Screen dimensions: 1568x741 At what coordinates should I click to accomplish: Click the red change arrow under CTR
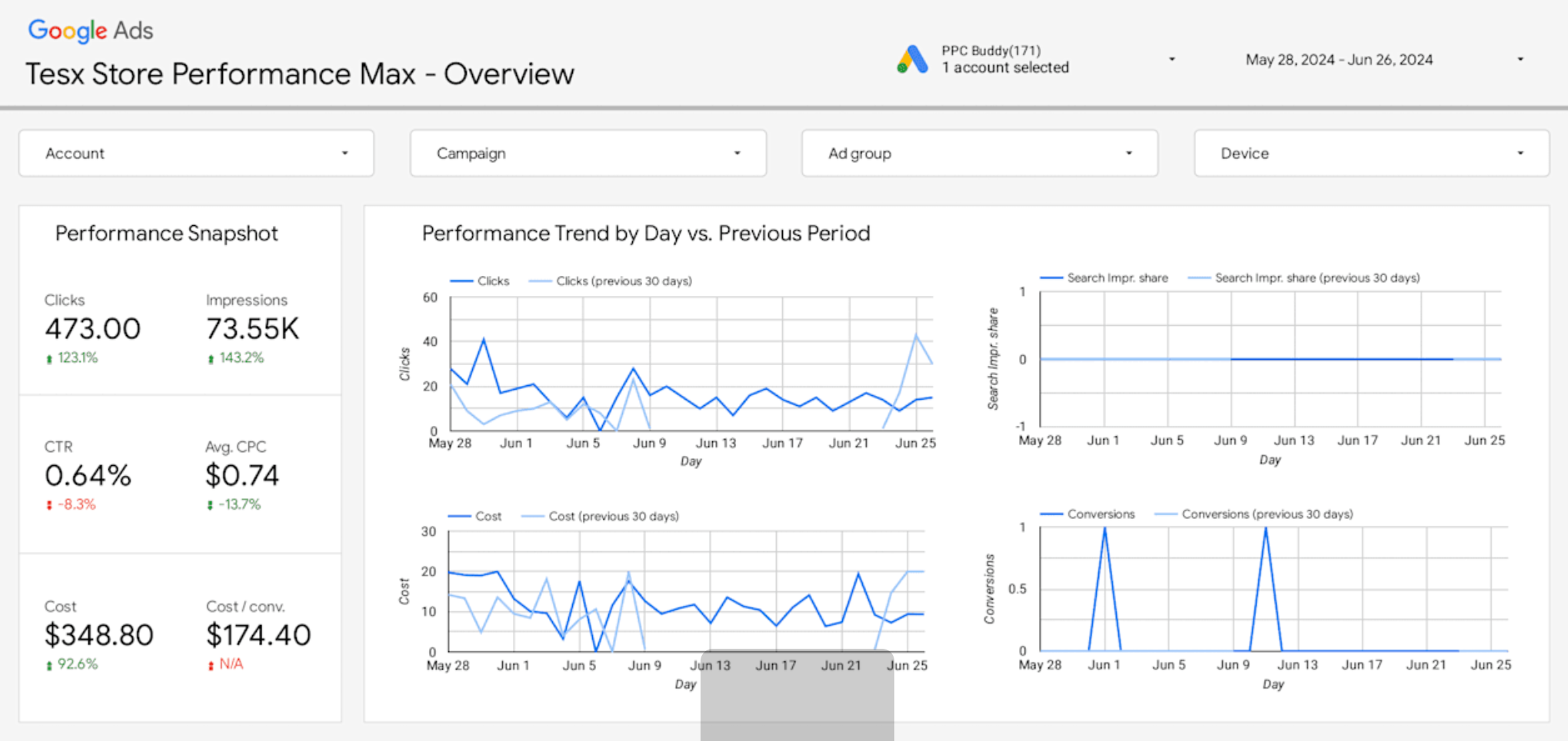tap(49, 505)
